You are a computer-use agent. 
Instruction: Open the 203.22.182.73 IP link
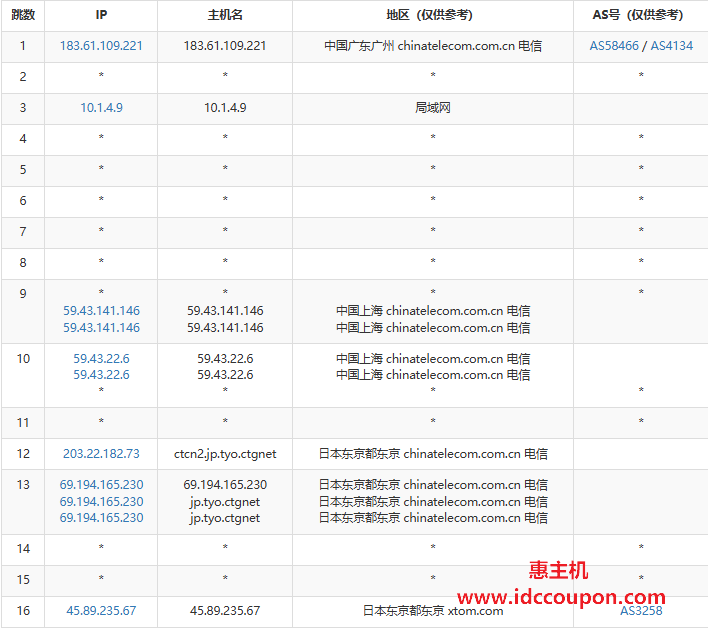click(101, 453)
